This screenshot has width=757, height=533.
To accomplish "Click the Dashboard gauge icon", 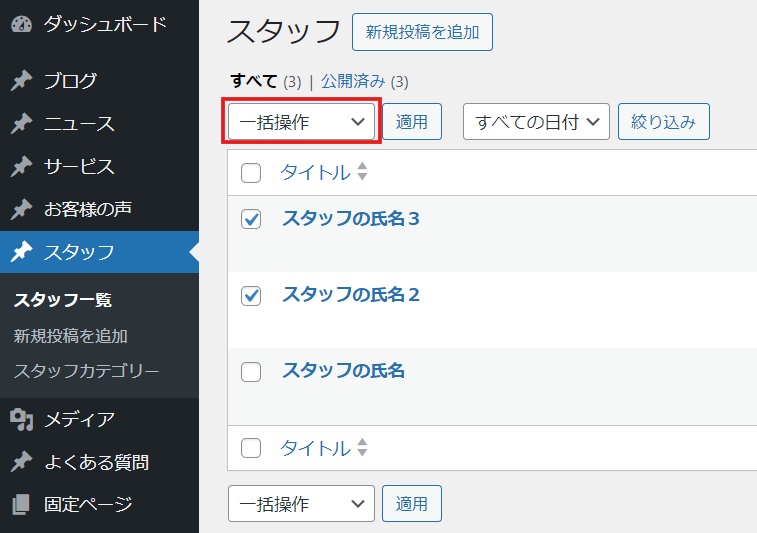I will 21,24.
